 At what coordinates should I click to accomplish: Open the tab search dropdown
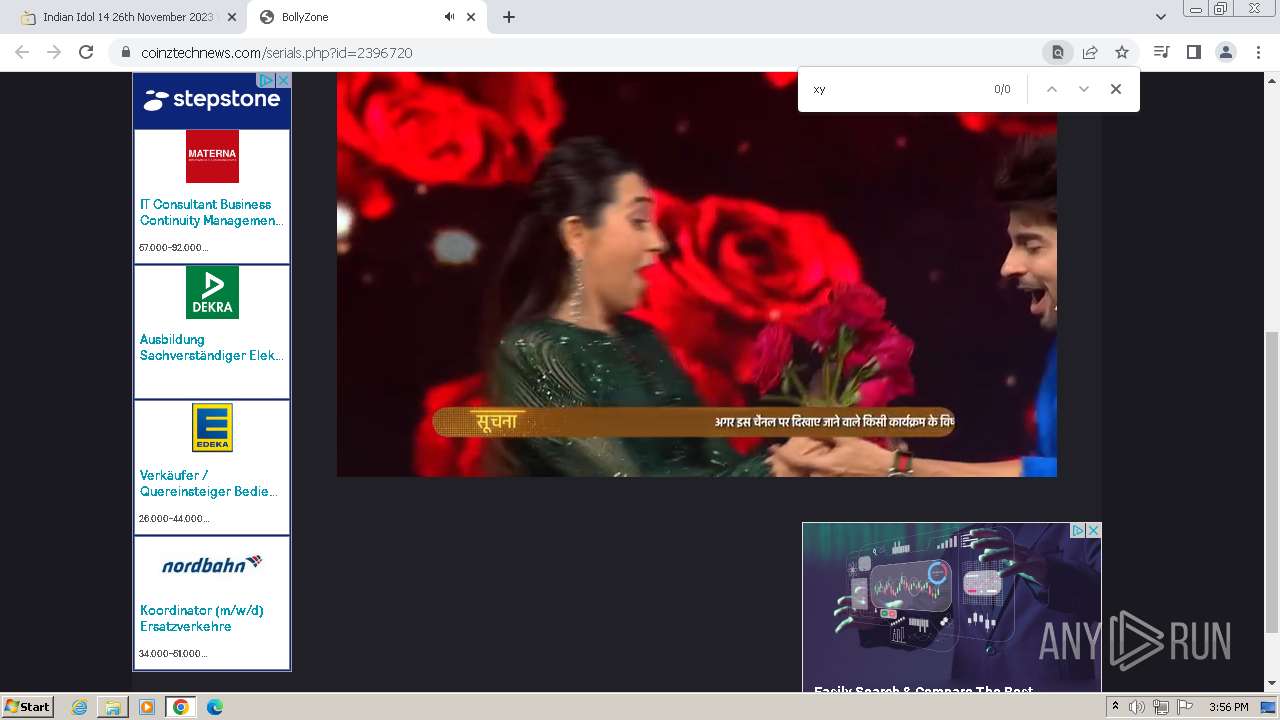[x=1160, y=17]
